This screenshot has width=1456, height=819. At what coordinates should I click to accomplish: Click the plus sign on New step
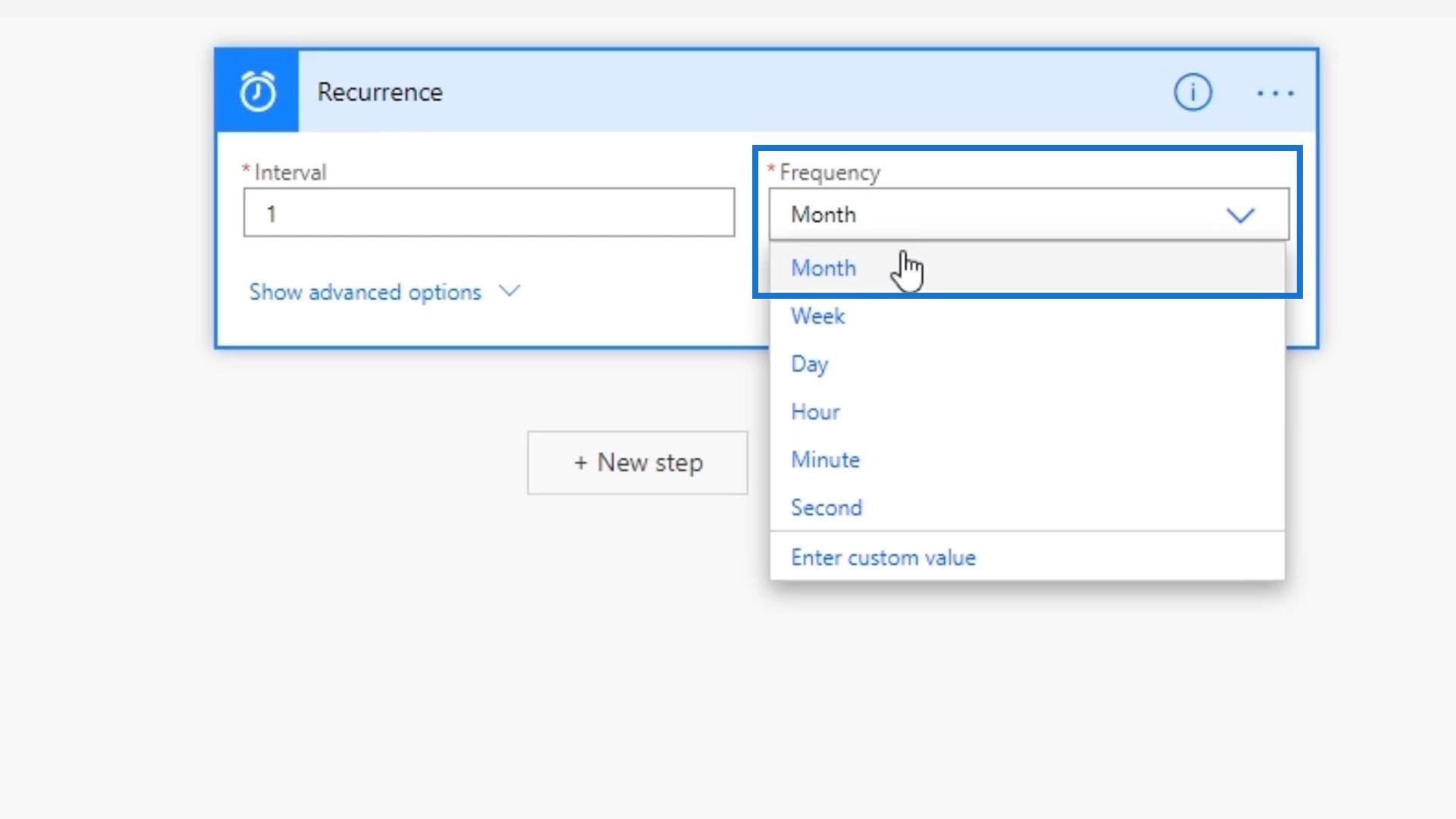click(580, 463)
